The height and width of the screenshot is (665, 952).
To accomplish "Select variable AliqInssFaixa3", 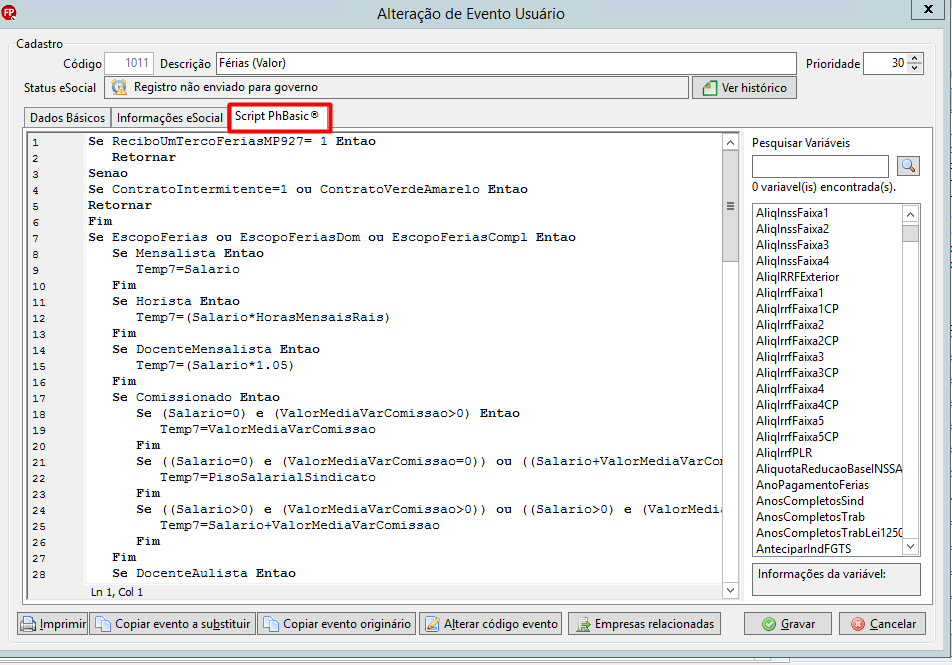I will (x=792, y=245).
